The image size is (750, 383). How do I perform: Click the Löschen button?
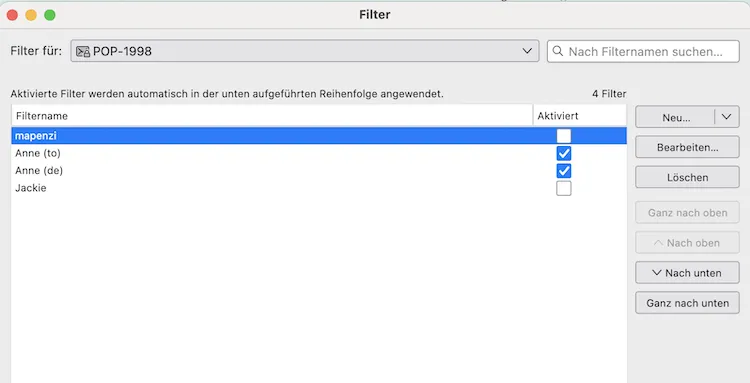click(x=687, y=177)
